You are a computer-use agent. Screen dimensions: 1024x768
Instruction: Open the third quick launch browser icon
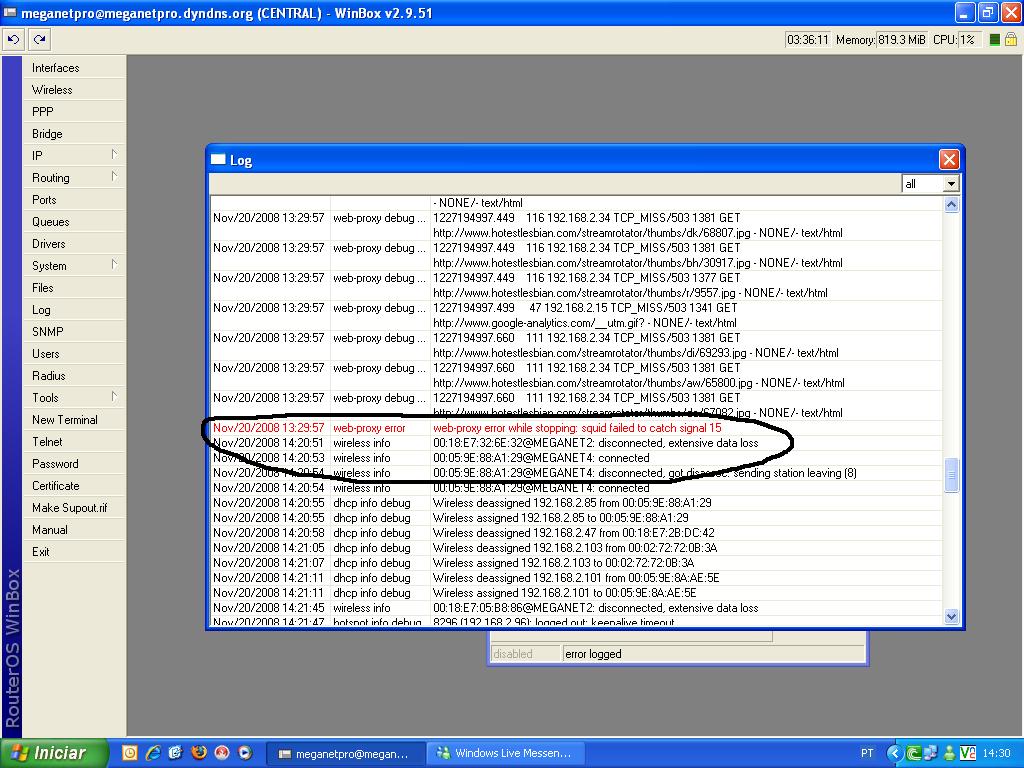[x=176, y=753]
